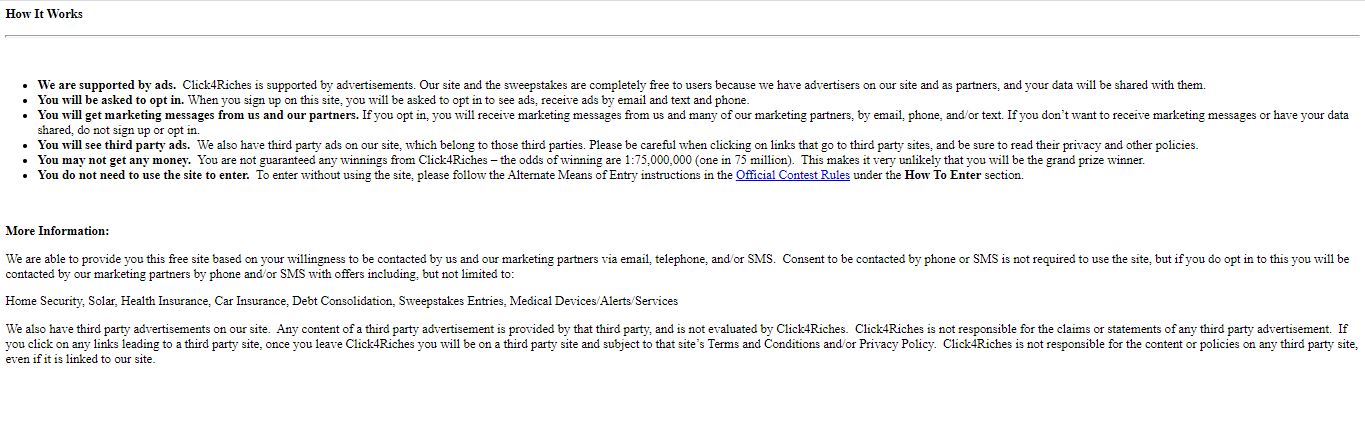
Task: Click the bold 'How To Enter' phrase
Action: (x=943, y=175)
